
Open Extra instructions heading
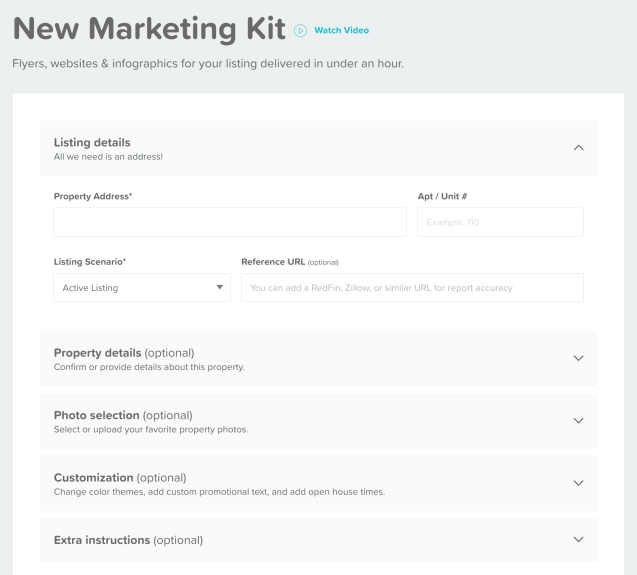coord(128,540)
